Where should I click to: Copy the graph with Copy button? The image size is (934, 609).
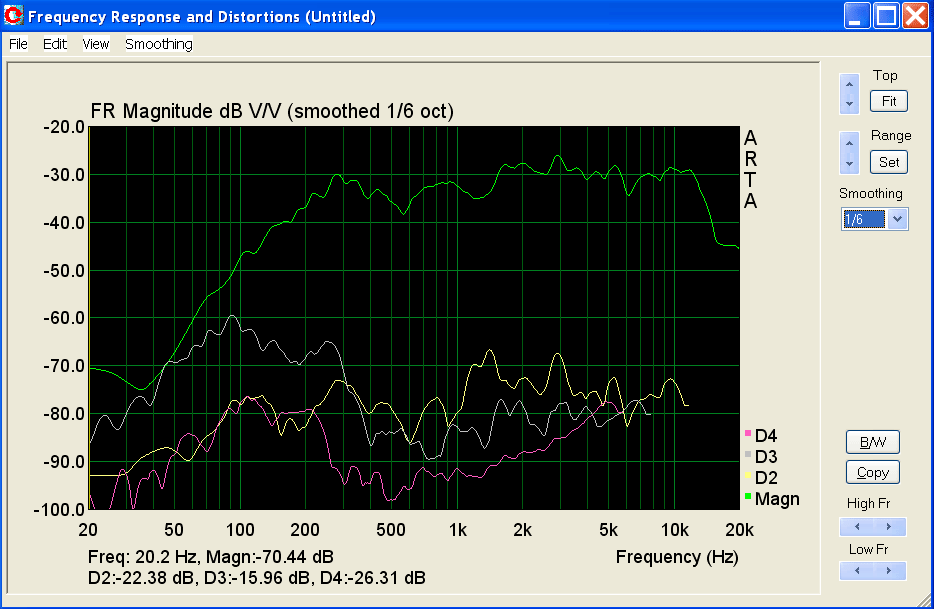click(873, 473)
